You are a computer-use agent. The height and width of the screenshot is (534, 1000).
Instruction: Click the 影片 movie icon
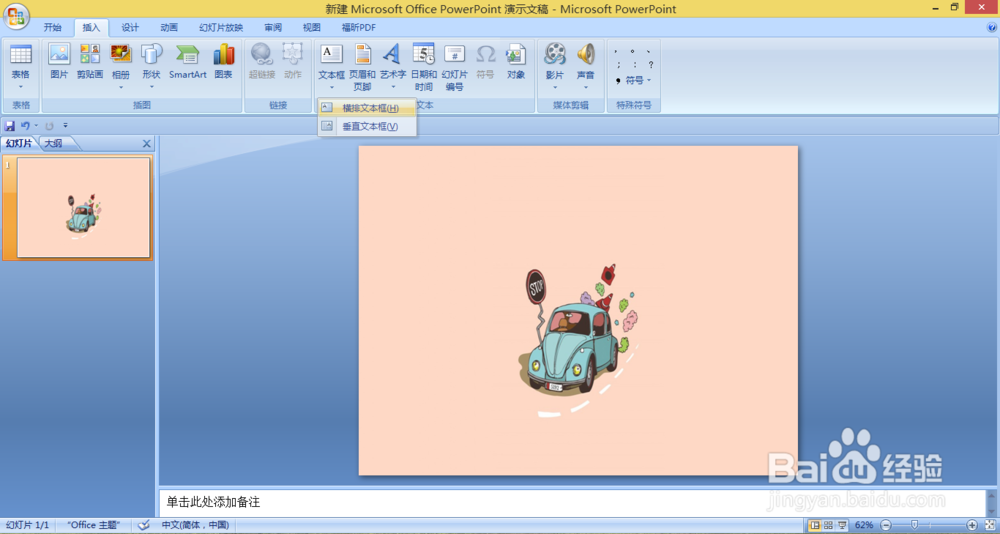pyautogui.click(x=555, y=54)
